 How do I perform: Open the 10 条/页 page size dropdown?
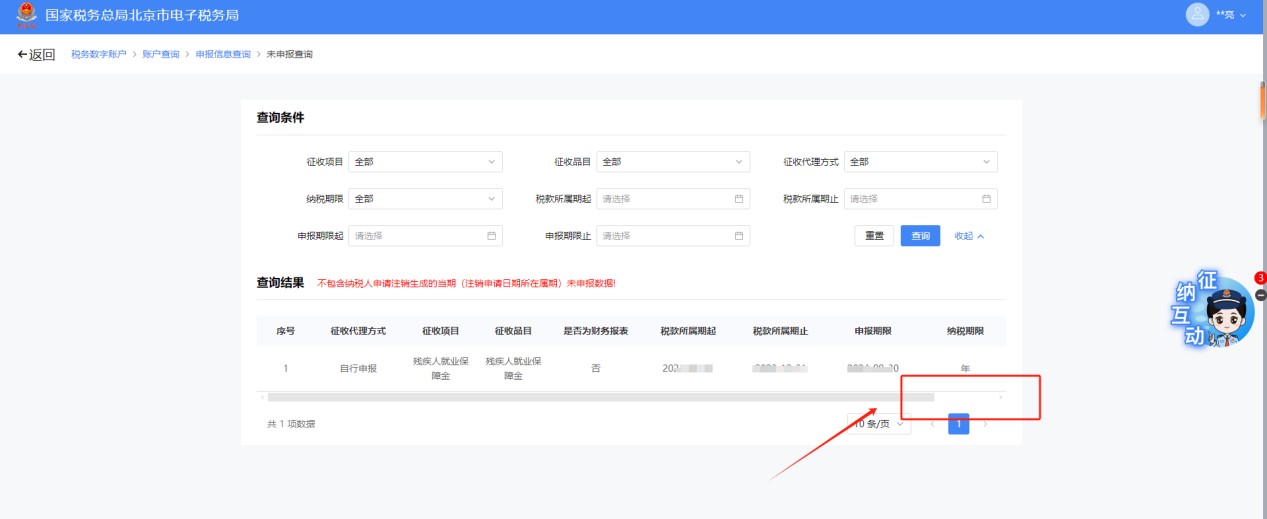879,424
